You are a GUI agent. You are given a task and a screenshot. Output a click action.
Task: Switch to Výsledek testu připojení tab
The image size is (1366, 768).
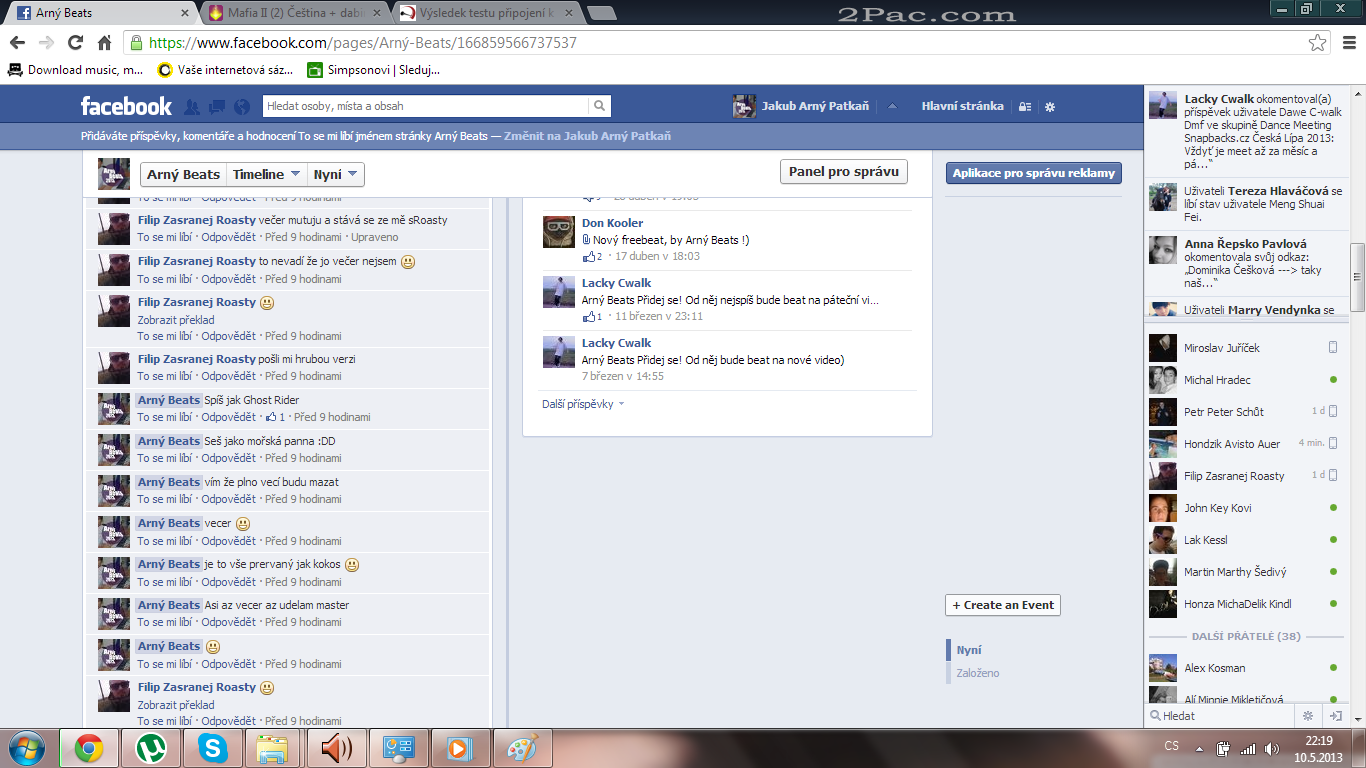click(x=484, y=13)
